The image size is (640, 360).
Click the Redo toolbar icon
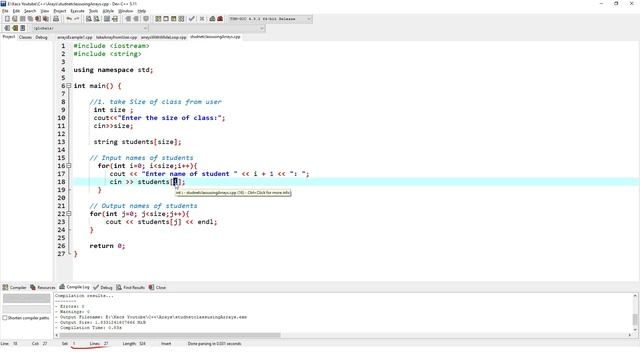[77, 19]
